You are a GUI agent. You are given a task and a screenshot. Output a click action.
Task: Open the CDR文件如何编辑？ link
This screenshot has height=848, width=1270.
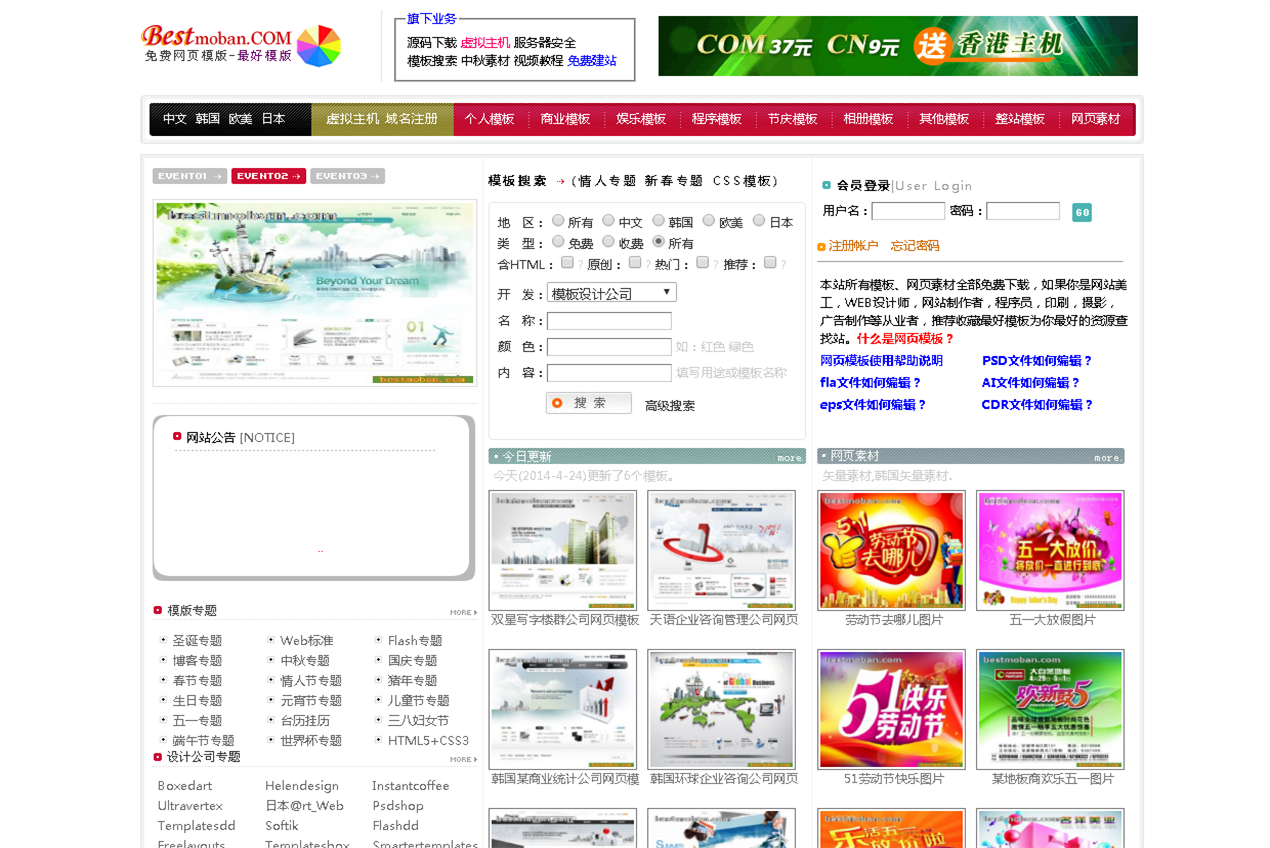pyautogui.click(x=1038, y=405)
